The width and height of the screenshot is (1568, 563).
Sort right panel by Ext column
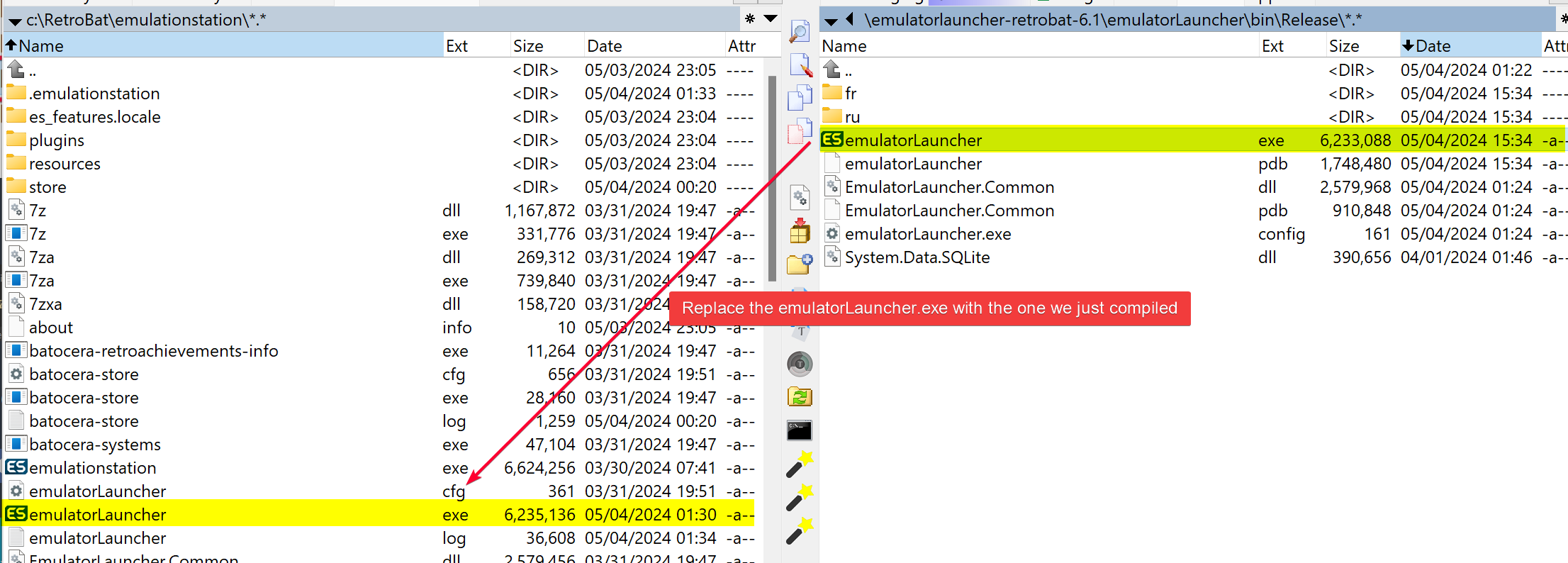point(1293,45)
